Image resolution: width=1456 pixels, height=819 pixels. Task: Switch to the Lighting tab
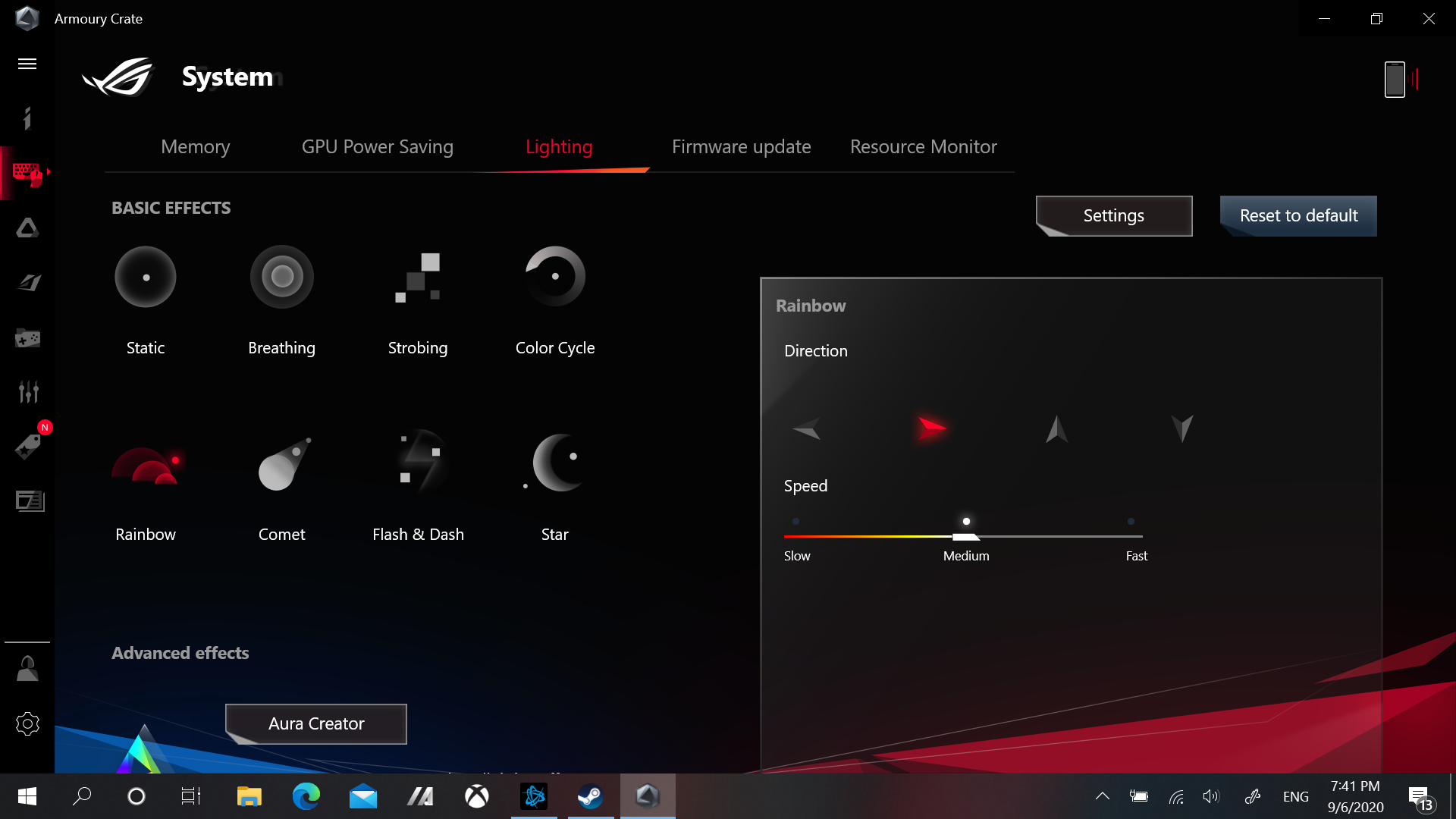(x=559, y=147)
